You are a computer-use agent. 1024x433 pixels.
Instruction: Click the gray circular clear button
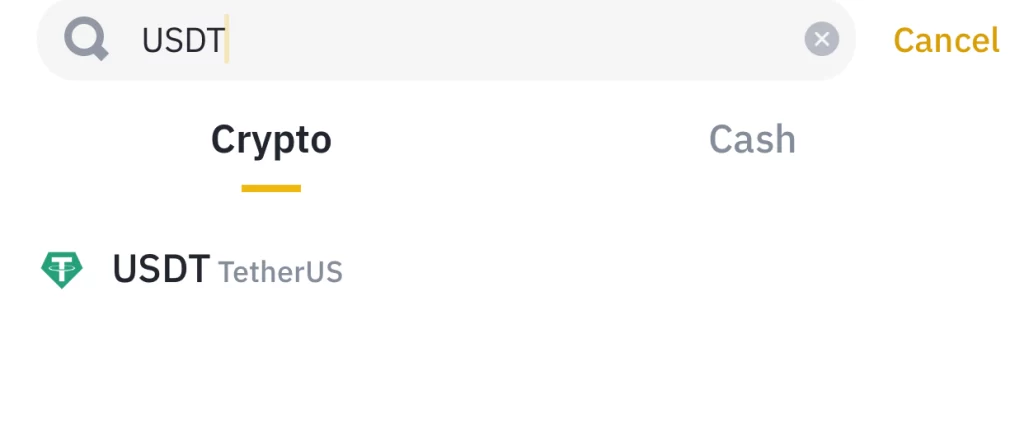coord(822,39)
